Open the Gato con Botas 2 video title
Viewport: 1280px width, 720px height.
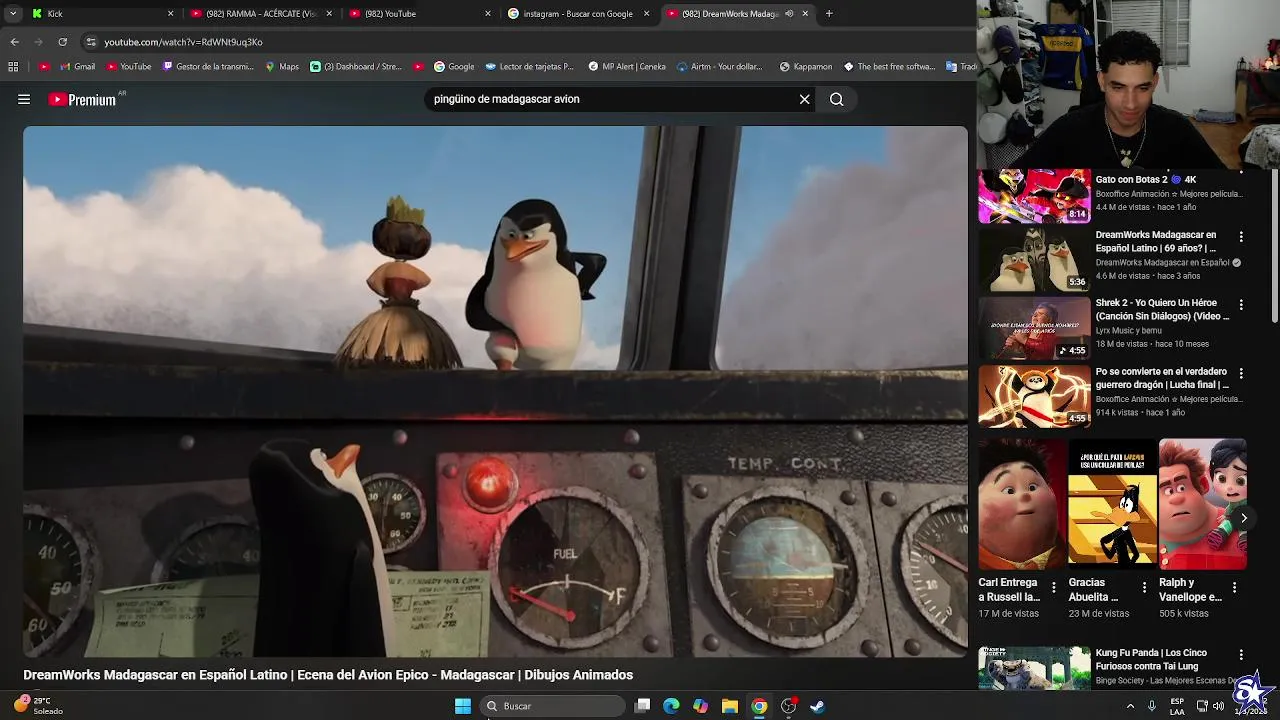pyautogui.click(x=1146, y=180)
